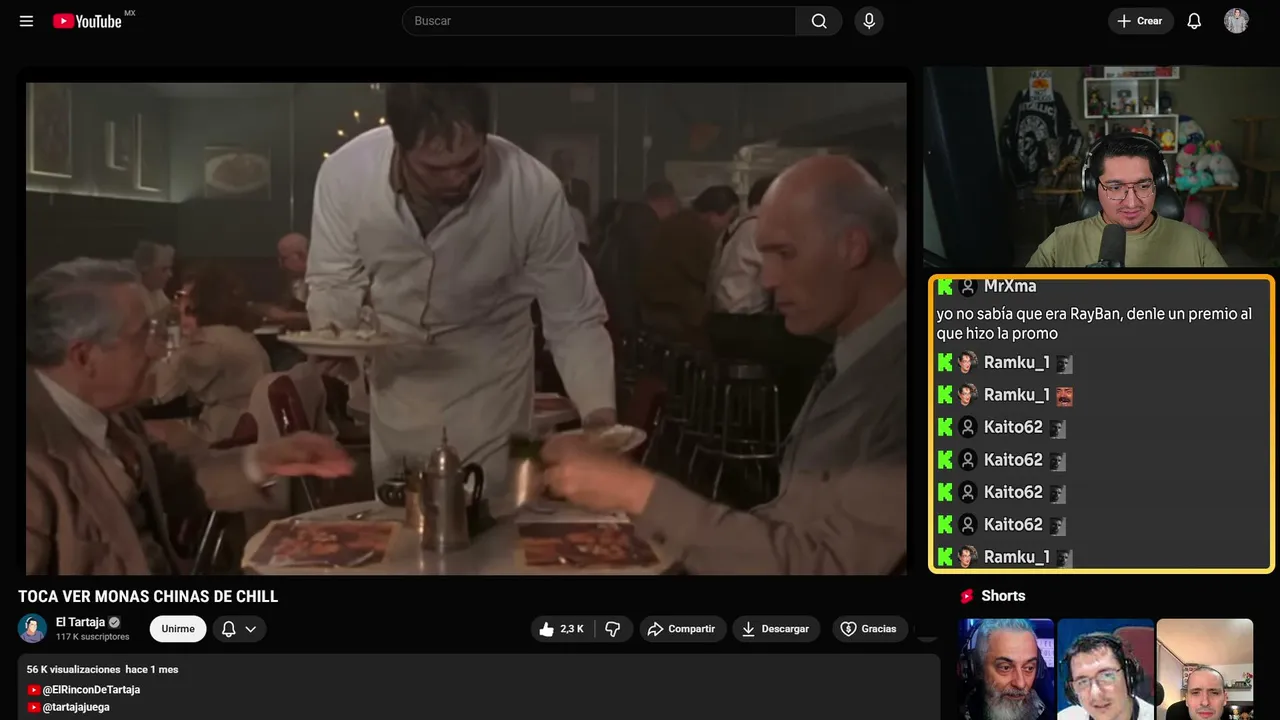The height and width of the screenshot is (720, 1280).
Task: Select the title TOCA VER MONAS CHINAS DE CHILL
Action: (x=148, y=597)
